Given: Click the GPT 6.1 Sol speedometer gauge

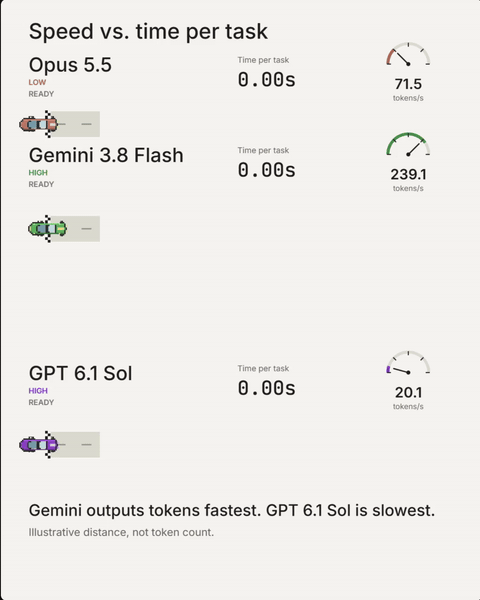Looking at the screenshot, I should 408,363.
